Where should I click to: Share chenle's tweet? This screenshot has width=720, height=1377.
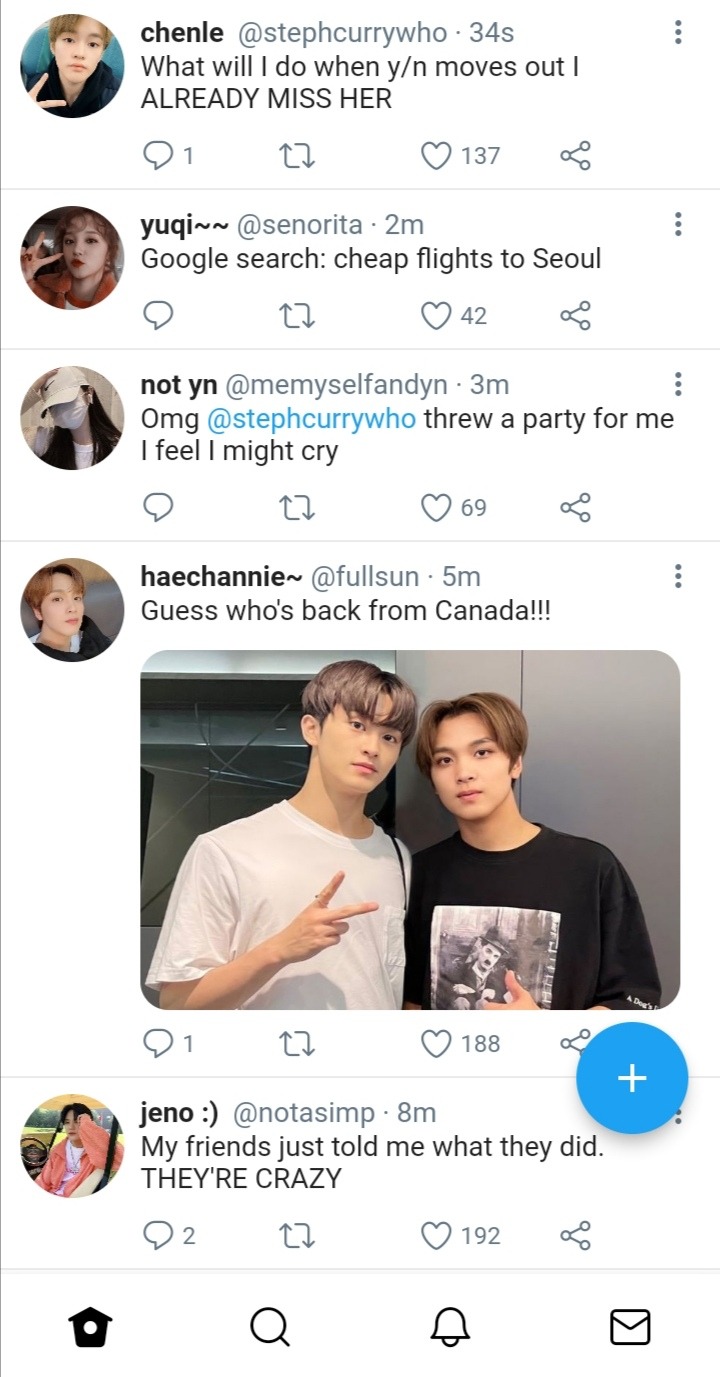(575, 155)
